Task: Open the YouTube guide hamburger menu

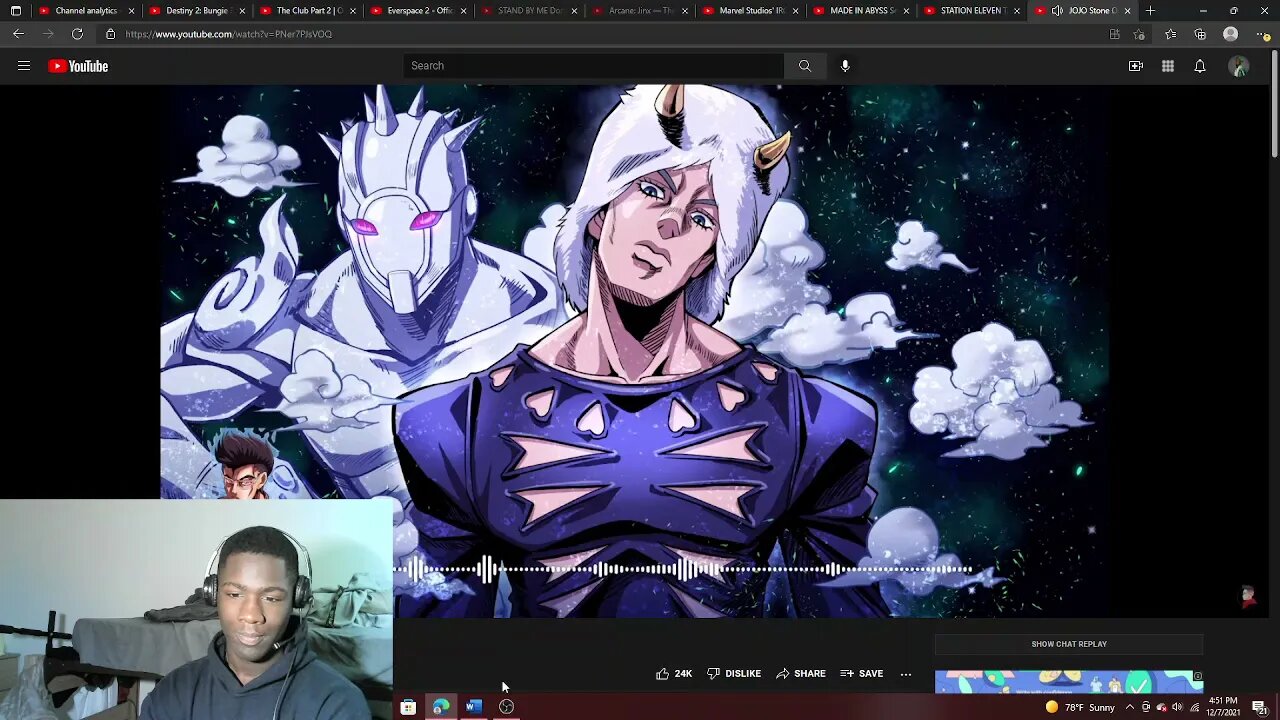Action: [24, 66]
